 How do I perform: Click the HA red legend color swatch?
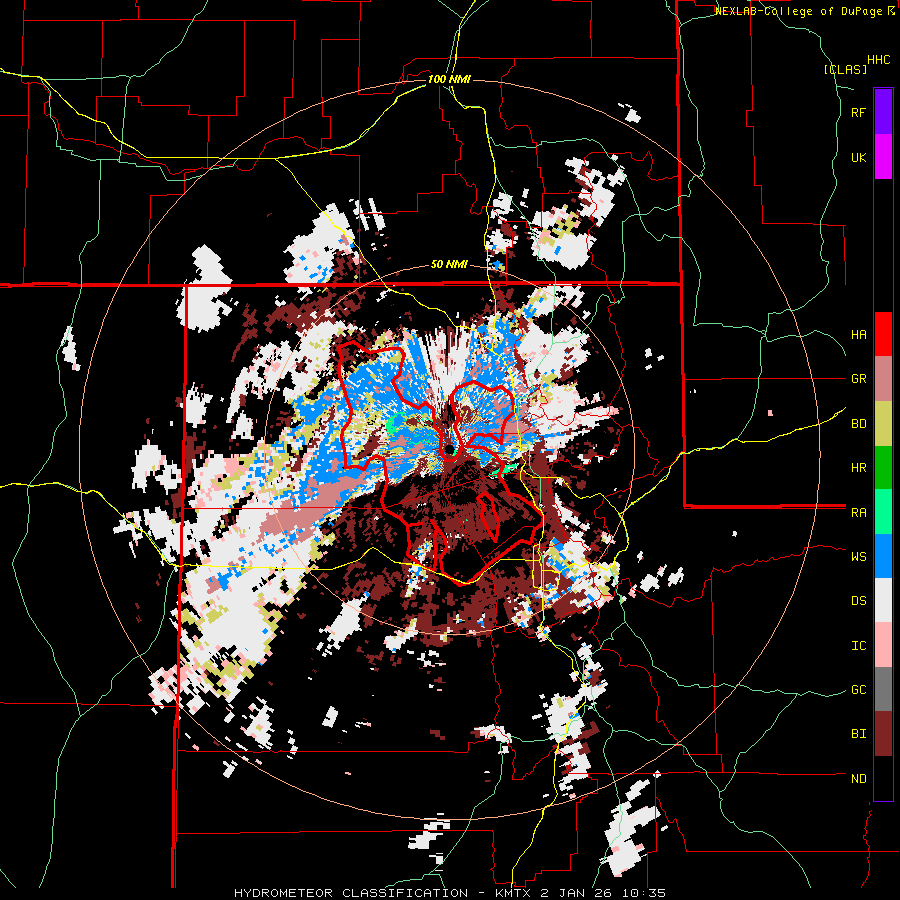(x=883, y=334)
